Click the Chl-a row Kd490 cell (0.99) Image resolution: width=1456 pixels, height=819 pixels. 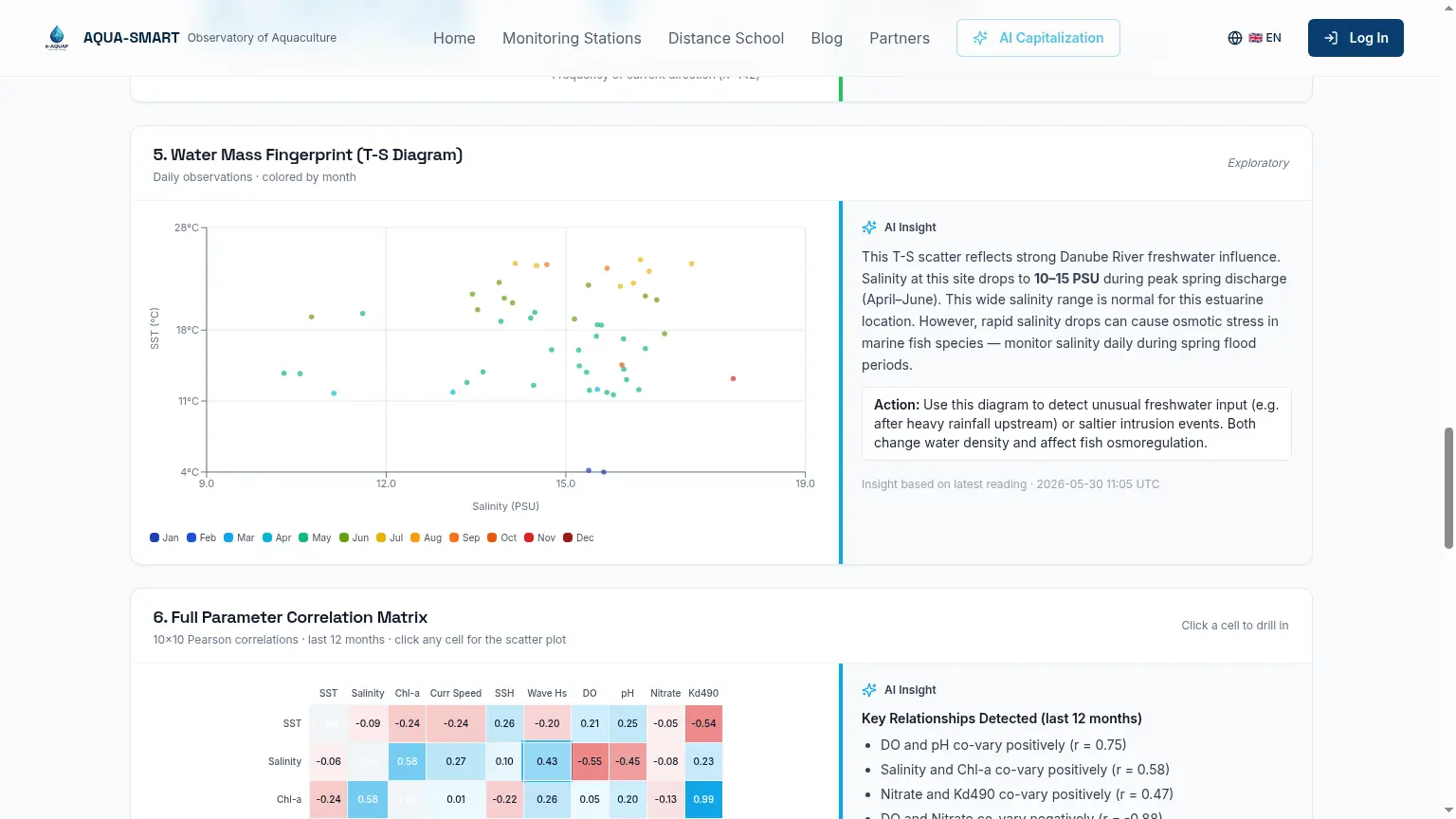point(703,799)
